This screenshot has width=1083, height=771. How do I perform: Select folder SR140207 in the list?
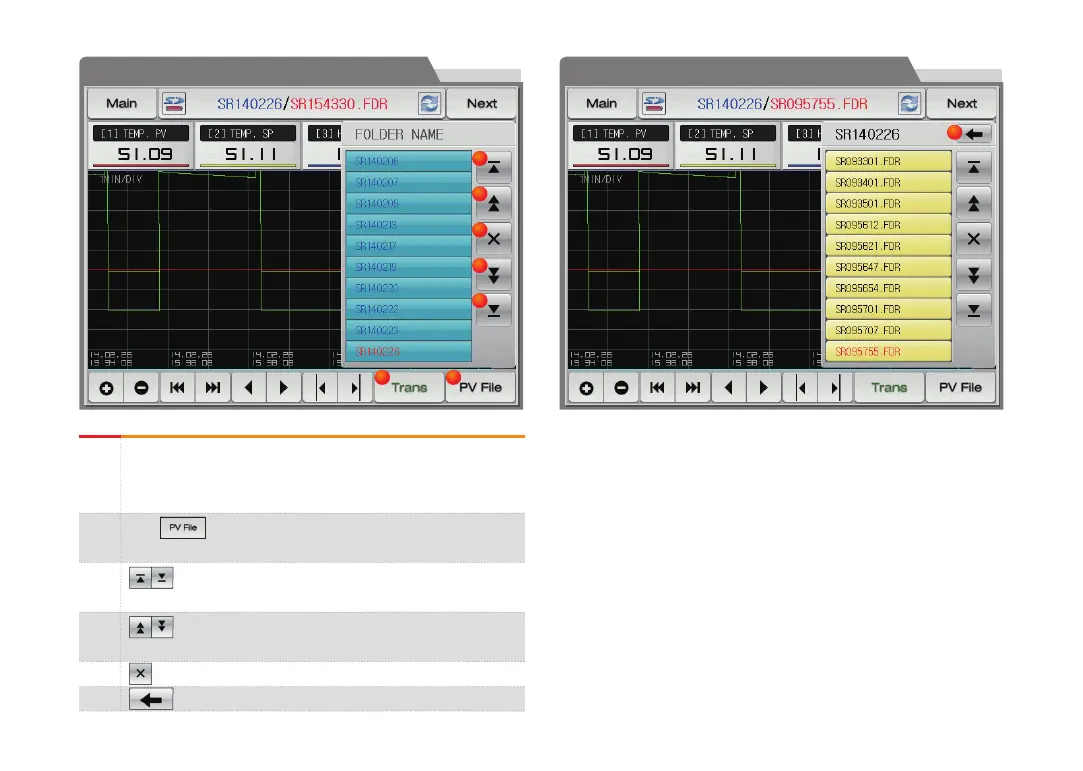click(x=408, y=183)
